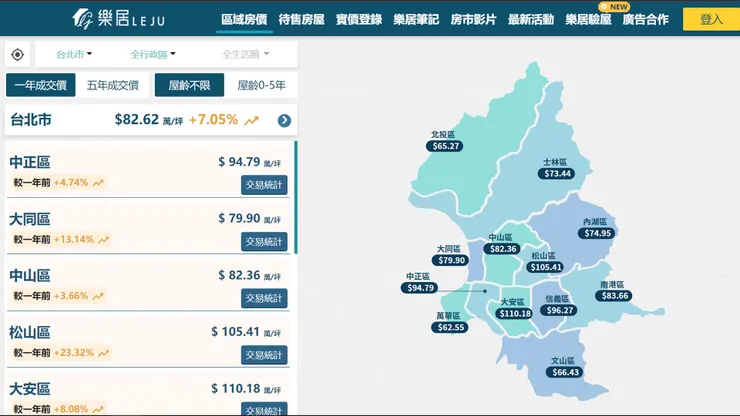Click the $74.95 Neihu map marker
This screenshot has width=740, height=416.
coord(597,233)
